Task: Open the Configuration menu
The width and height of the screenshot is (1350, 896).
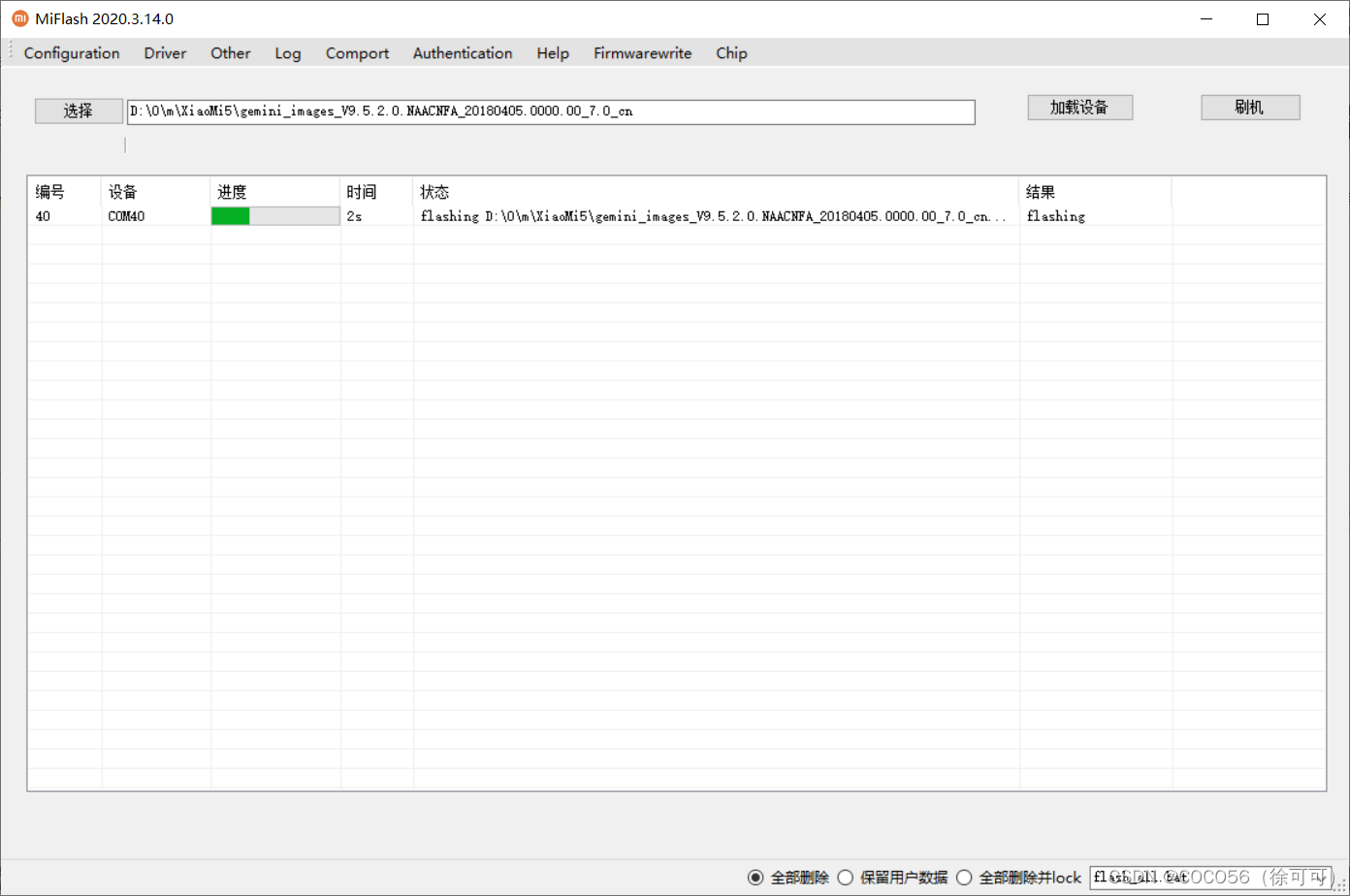Action: [72, 53]
